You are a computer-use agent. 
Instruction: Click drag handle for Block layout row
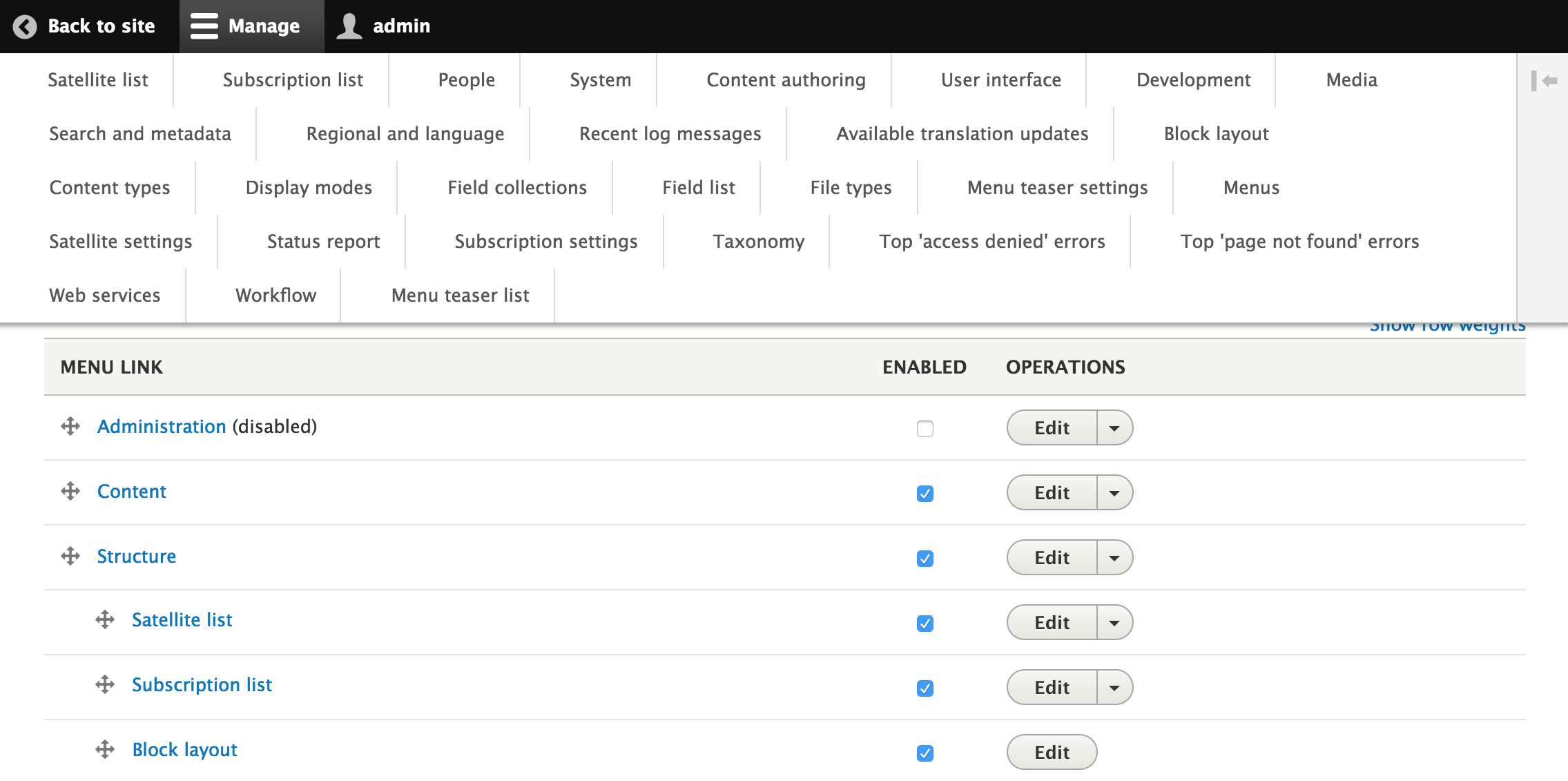(x=105, y=749)
